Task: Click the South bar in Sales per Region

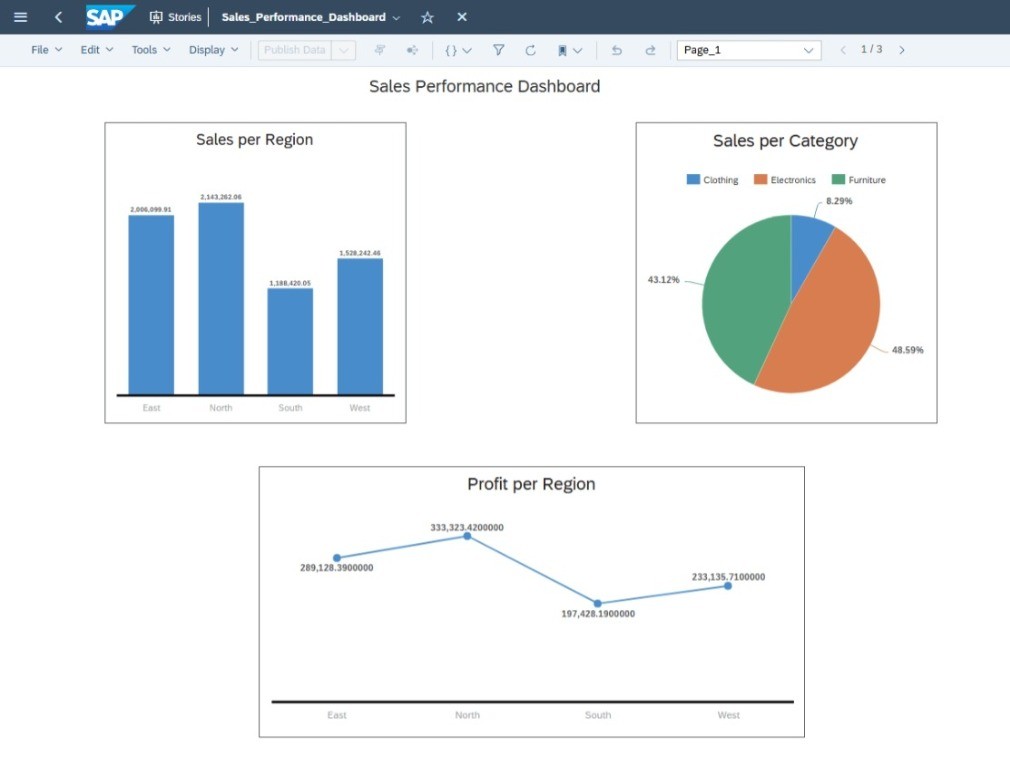Action: 291,341
